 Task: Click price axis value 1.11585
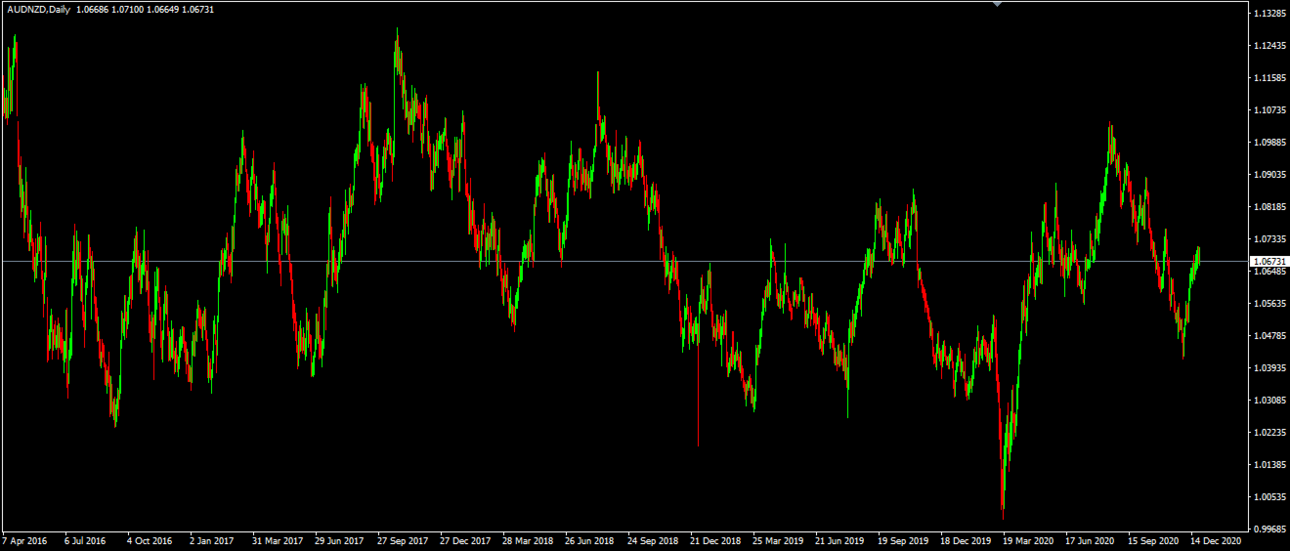1268,78
